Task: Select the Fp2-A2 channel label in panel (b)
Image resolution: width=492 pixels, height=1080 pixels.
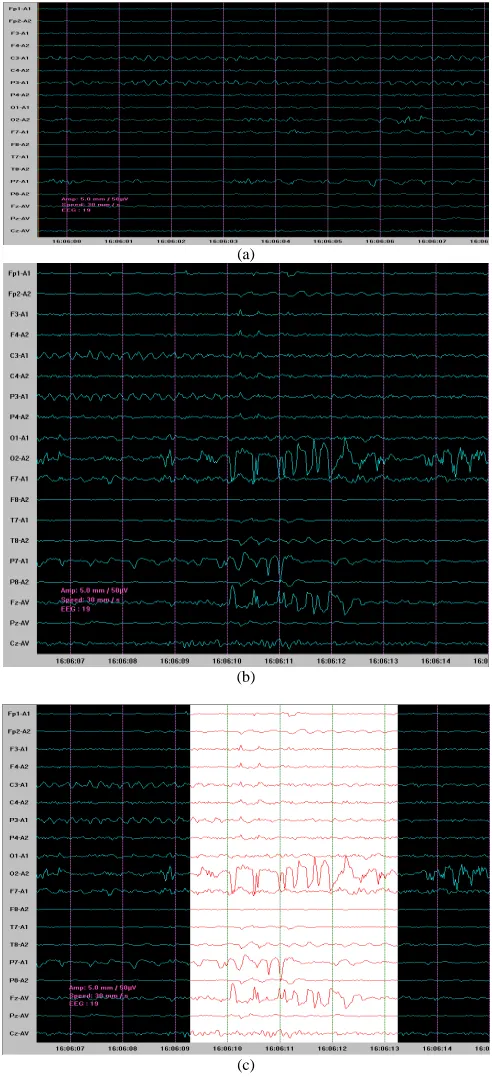Action: coord(19,294)
